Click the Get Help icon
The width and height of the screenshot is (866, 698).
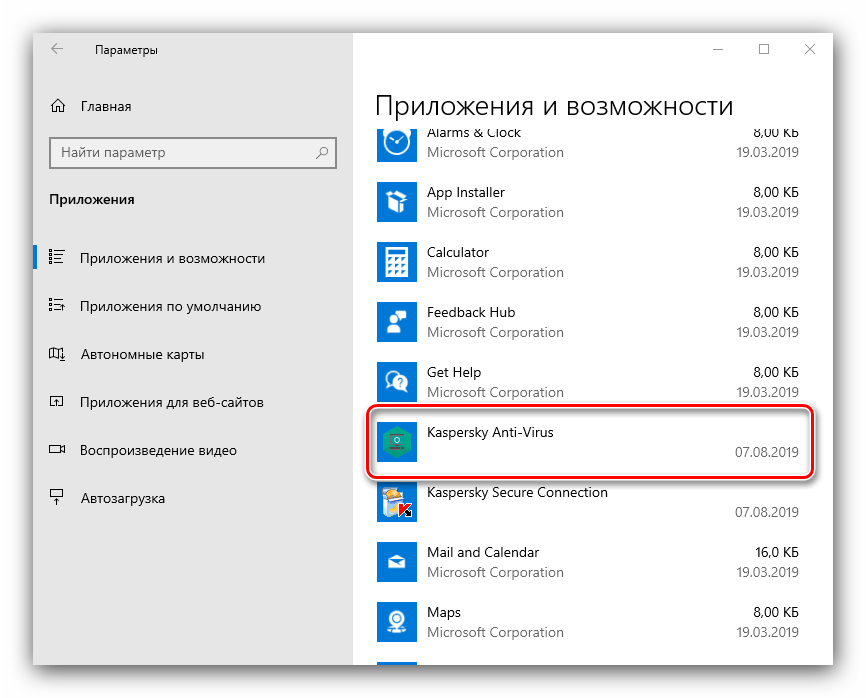click(396, 382)
